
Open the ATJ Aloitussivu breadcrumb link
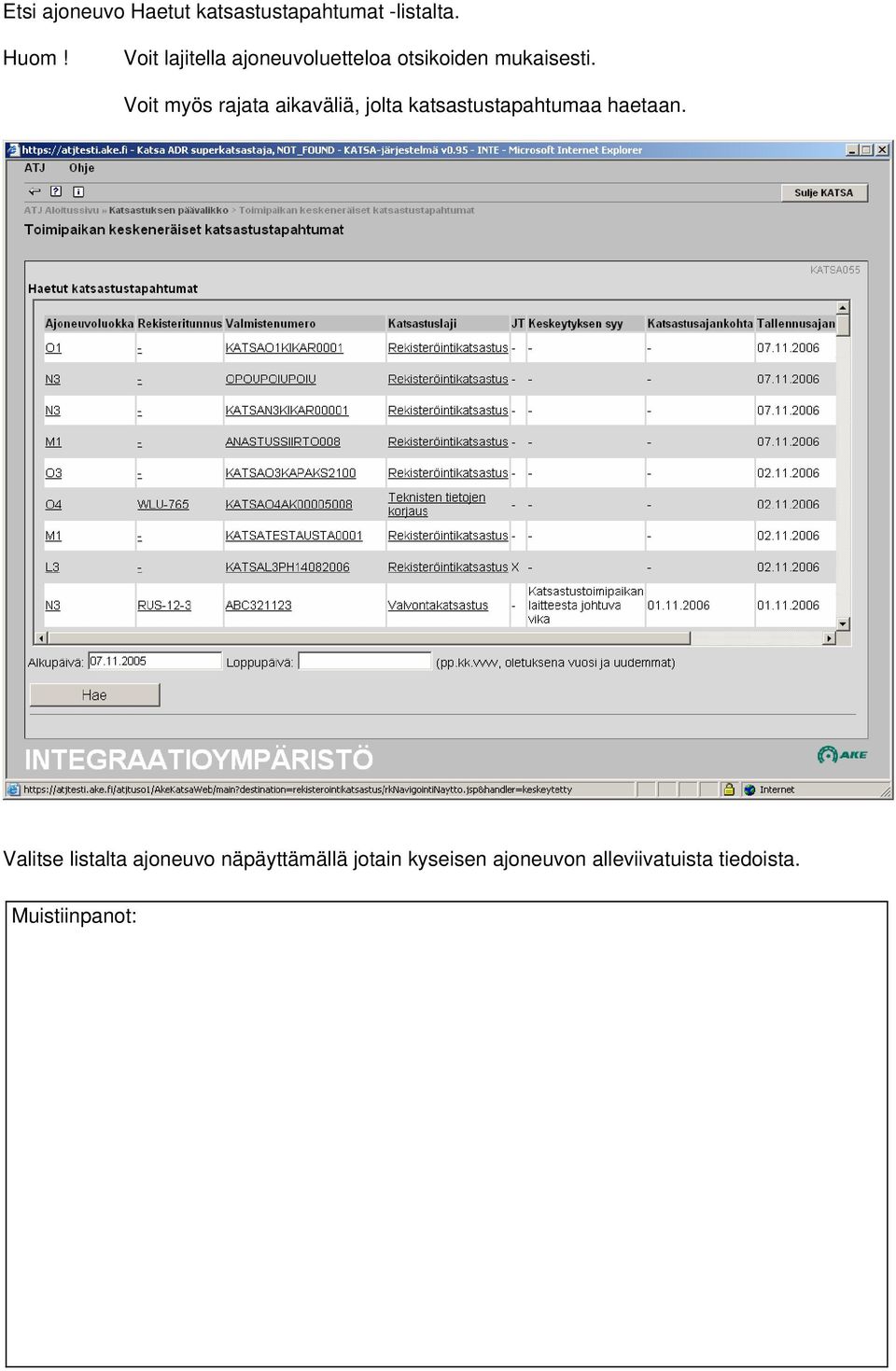(x=62, y=210)
